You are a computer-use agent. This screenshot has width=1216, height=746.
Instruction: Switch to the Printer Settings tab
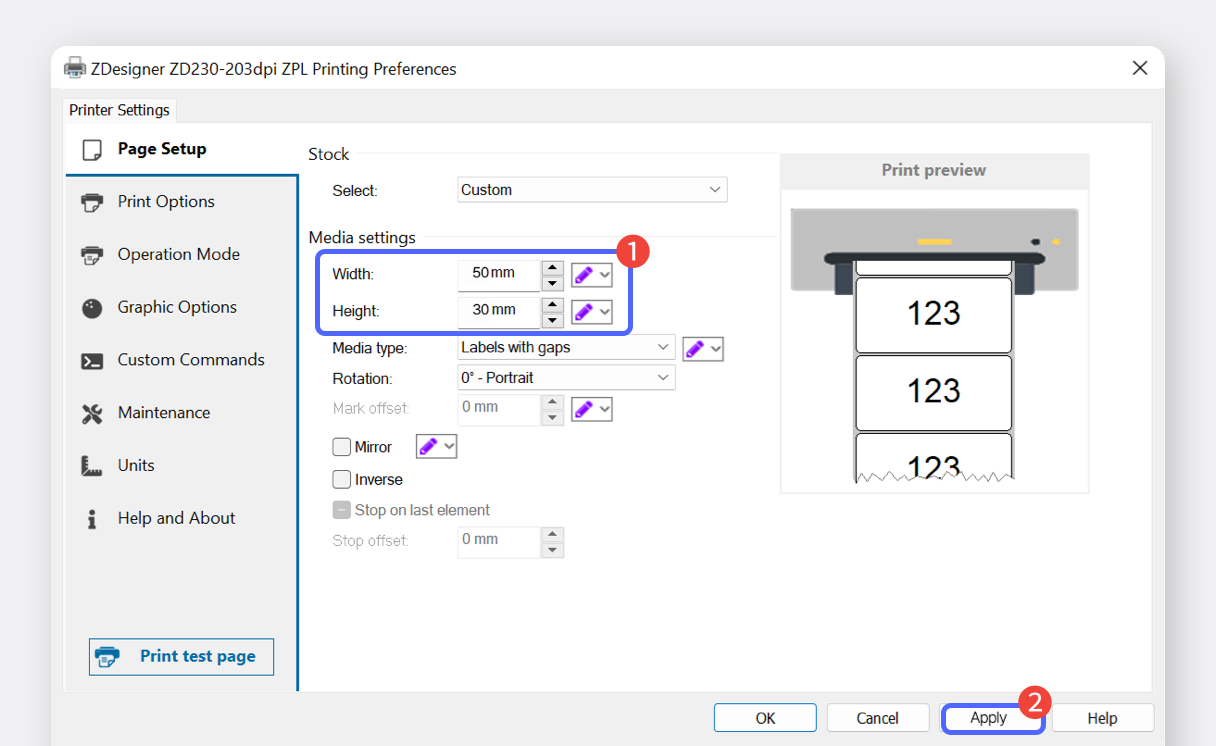120,110
